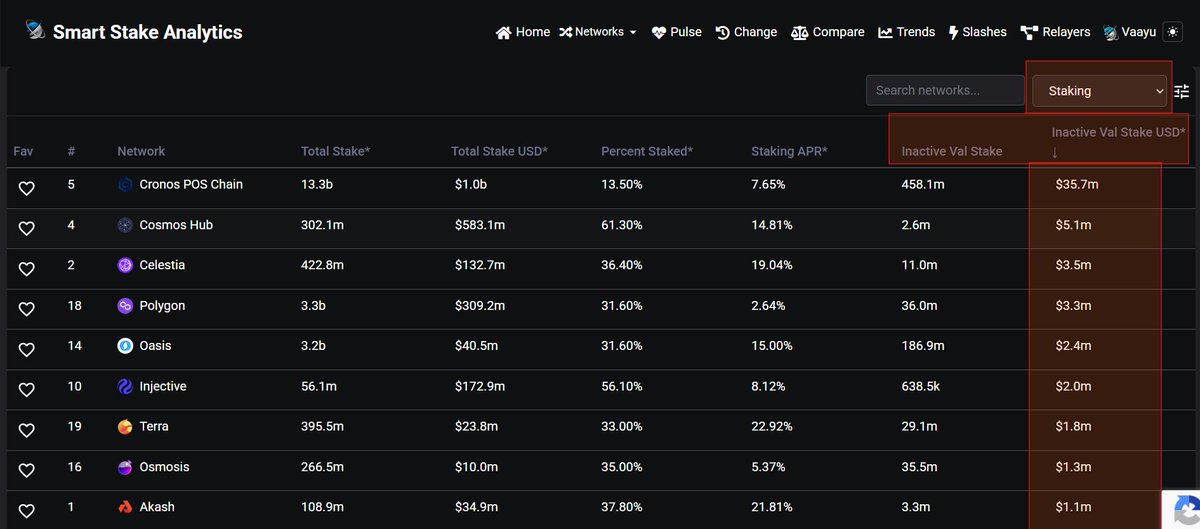Favorite Akash with heart
Viewport: 1200px width, 529px height.
pos(27,510)
